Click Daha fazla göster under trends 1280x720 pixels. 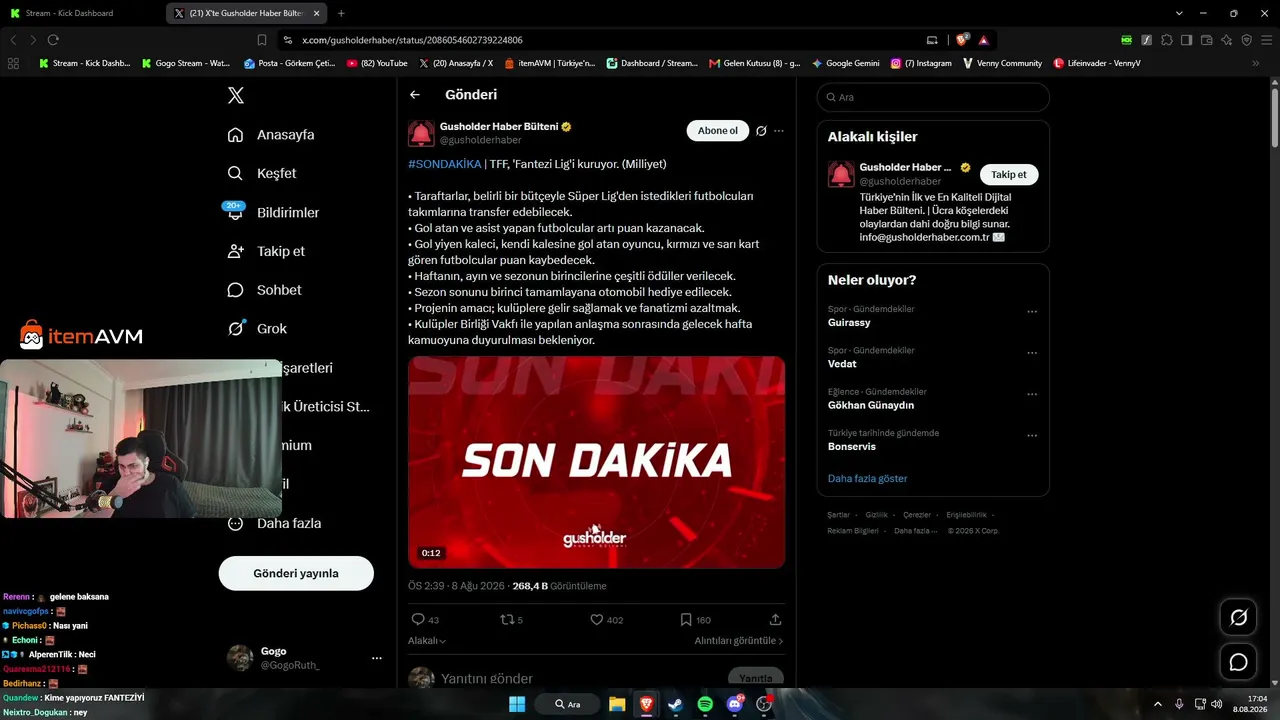(x=868, y=479)
